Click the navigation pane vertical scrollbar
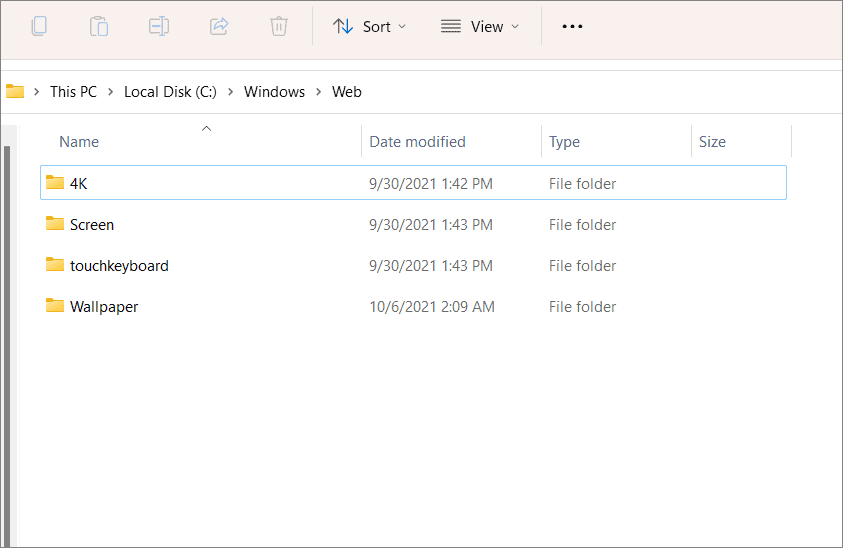Viewport: 843px width, 548px height. tap(7, 346)
